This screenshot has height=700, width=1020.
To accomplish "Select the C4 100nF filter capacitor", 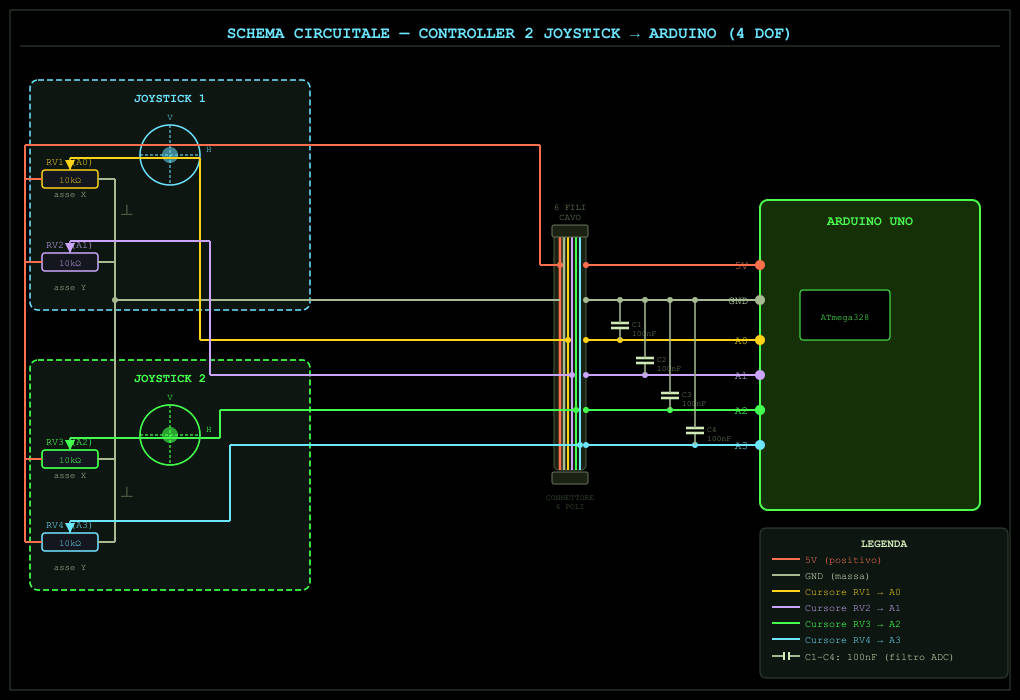I will 694,428.
